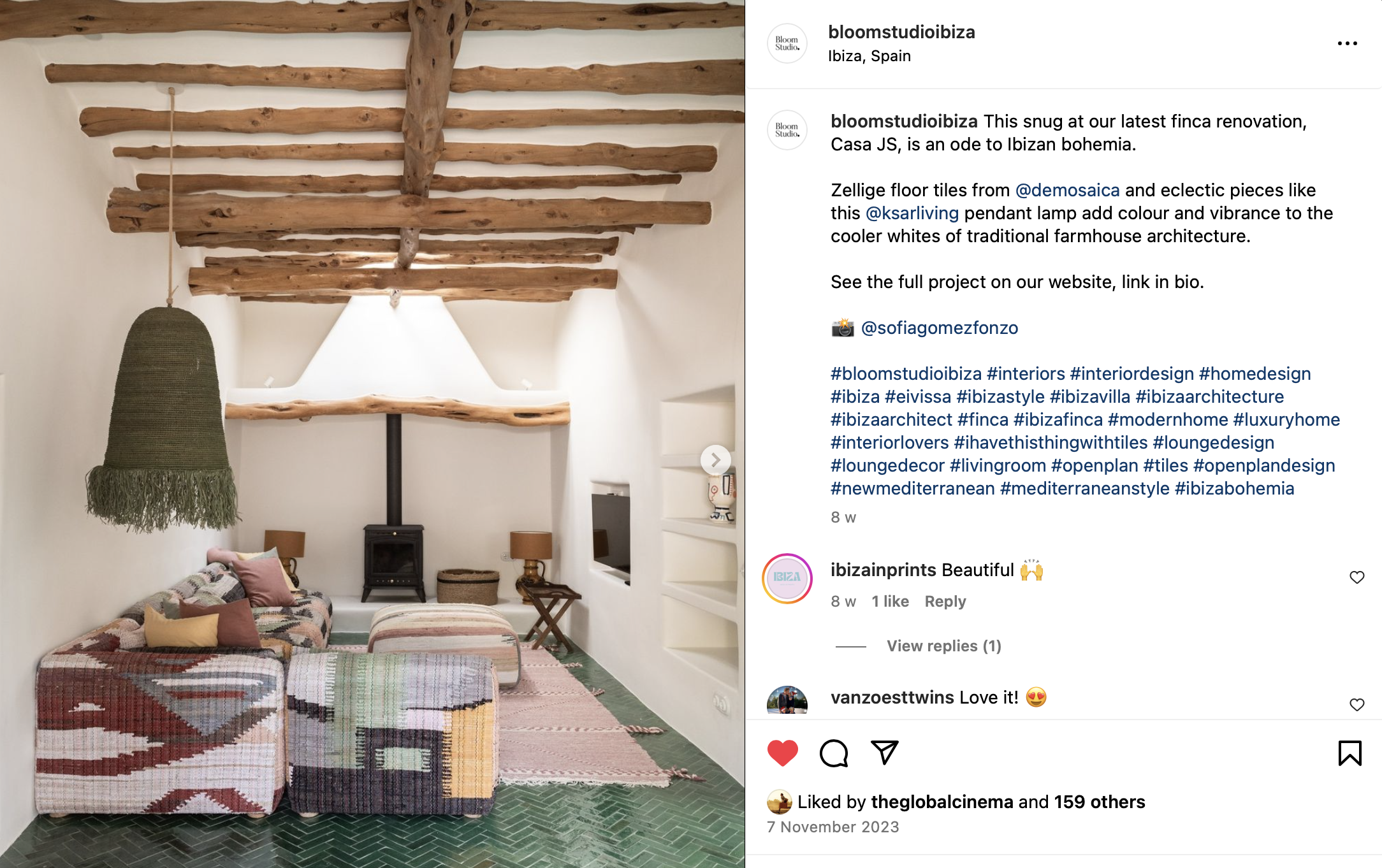Like the vanzoesttwins comment heart
The image size is (1382, 868).
(1357, 705)
